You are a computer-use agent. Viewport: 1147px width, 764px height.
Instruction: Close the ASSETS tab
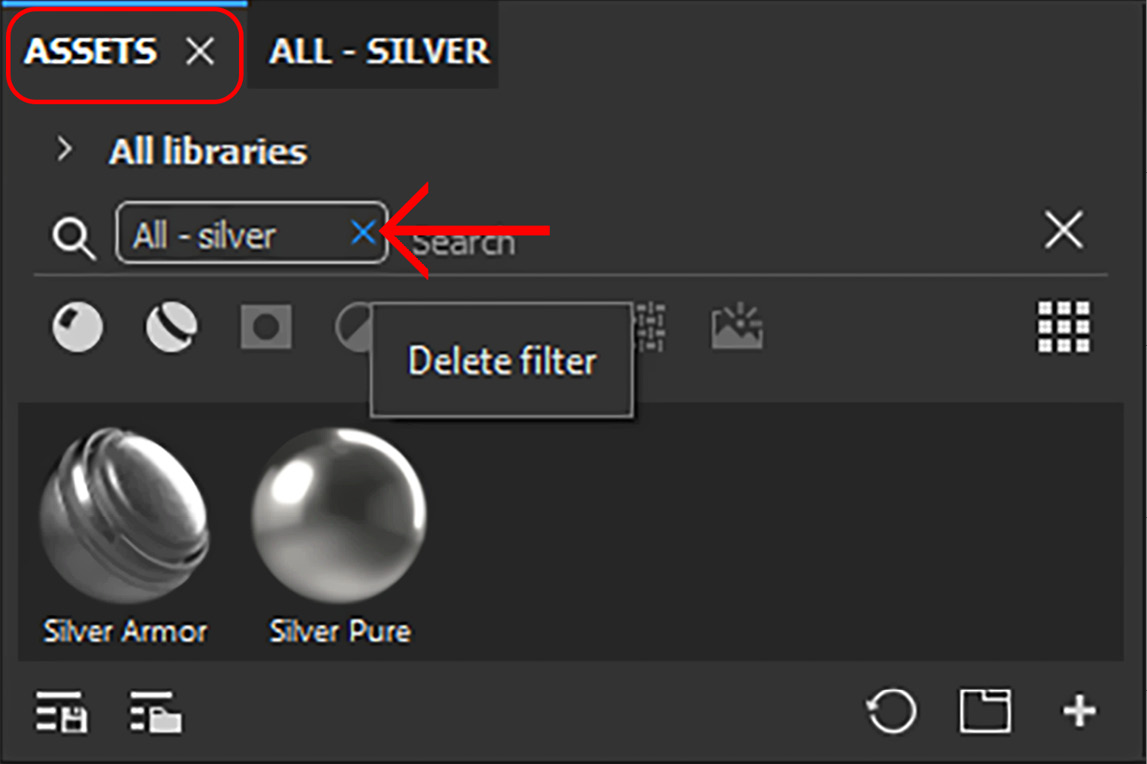[x=200, y=51]
